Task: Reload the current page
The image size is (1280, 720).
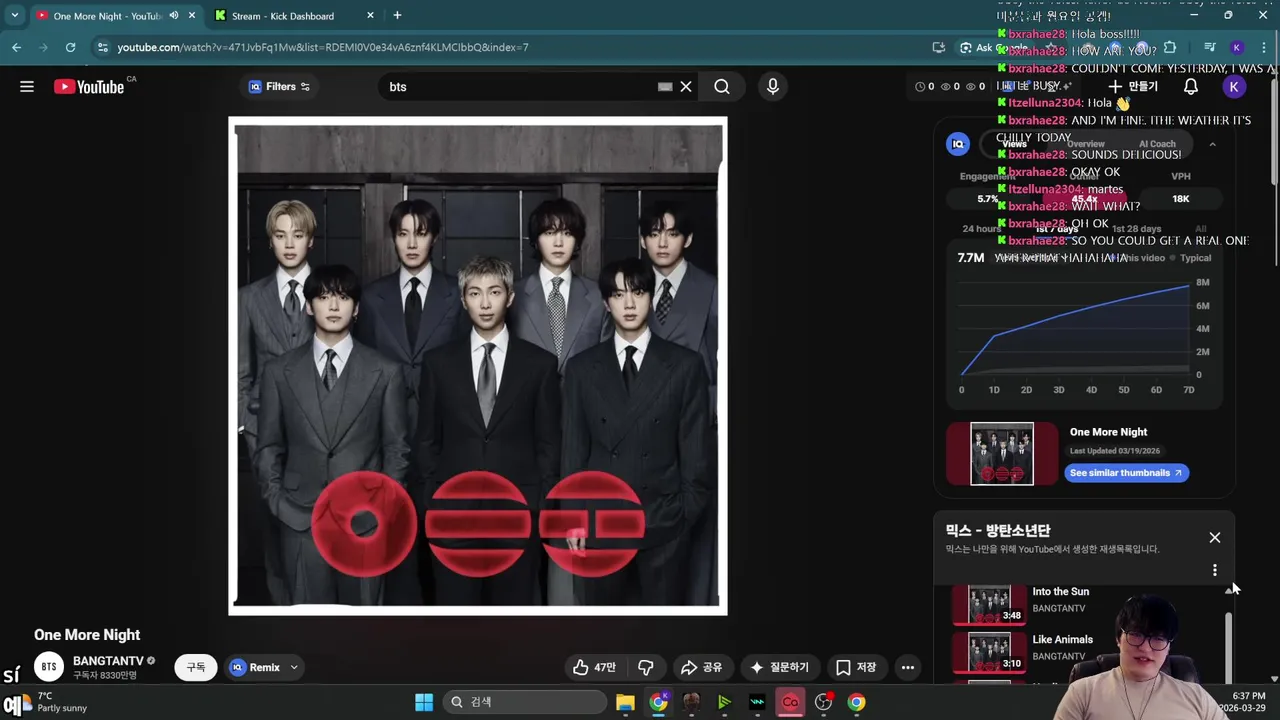Action: pos(70,47)
